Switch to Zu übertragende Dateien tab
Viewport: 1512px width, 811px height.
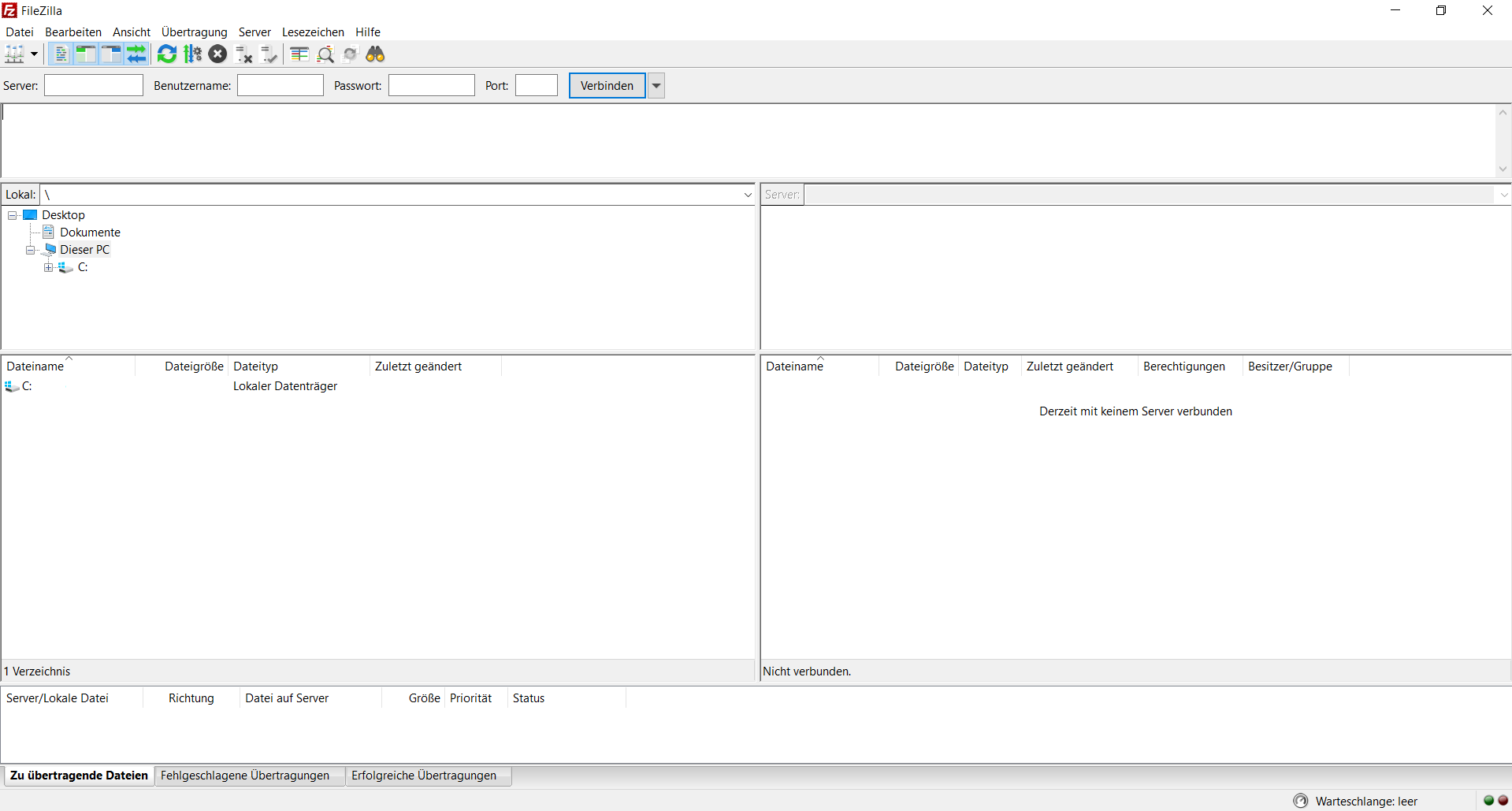pos(79,776)
